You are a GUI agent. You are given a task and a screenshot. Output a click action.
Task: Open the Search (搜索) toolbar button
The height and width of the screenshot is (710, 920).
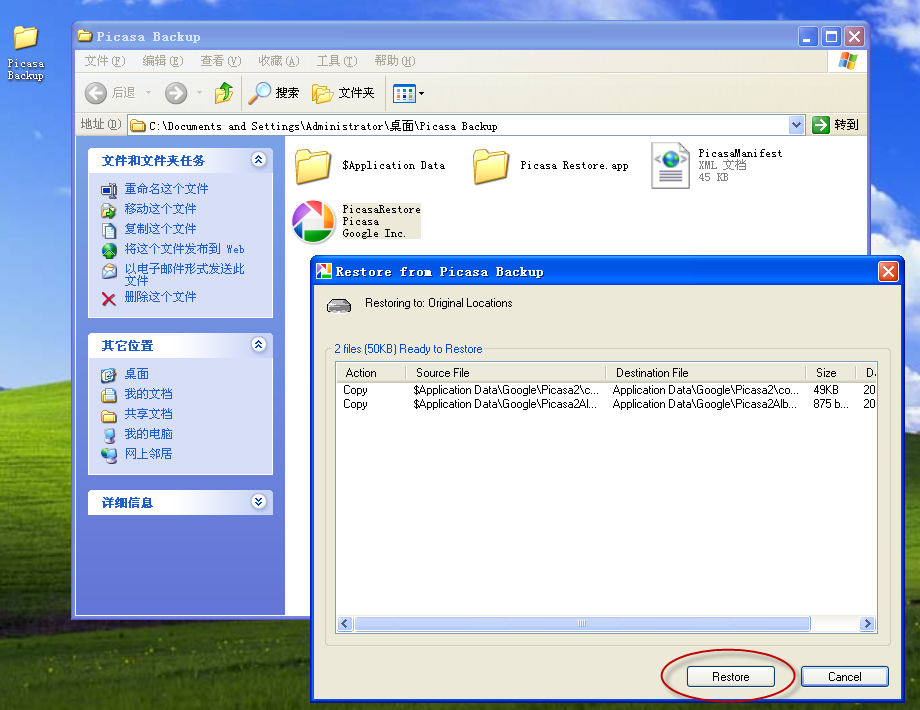273,93
